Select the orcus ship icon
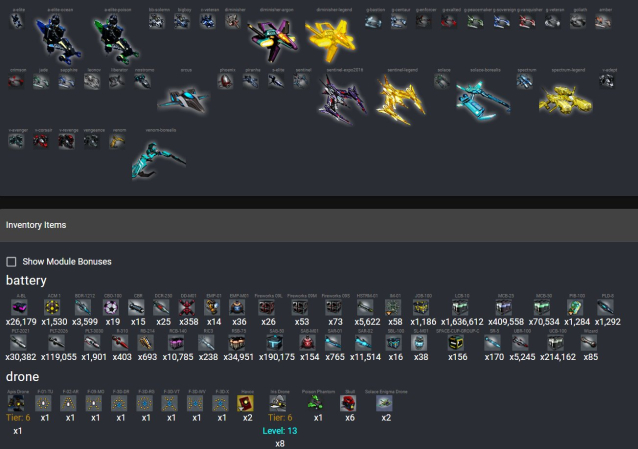The image size is (638, 449). coord(184,101)
